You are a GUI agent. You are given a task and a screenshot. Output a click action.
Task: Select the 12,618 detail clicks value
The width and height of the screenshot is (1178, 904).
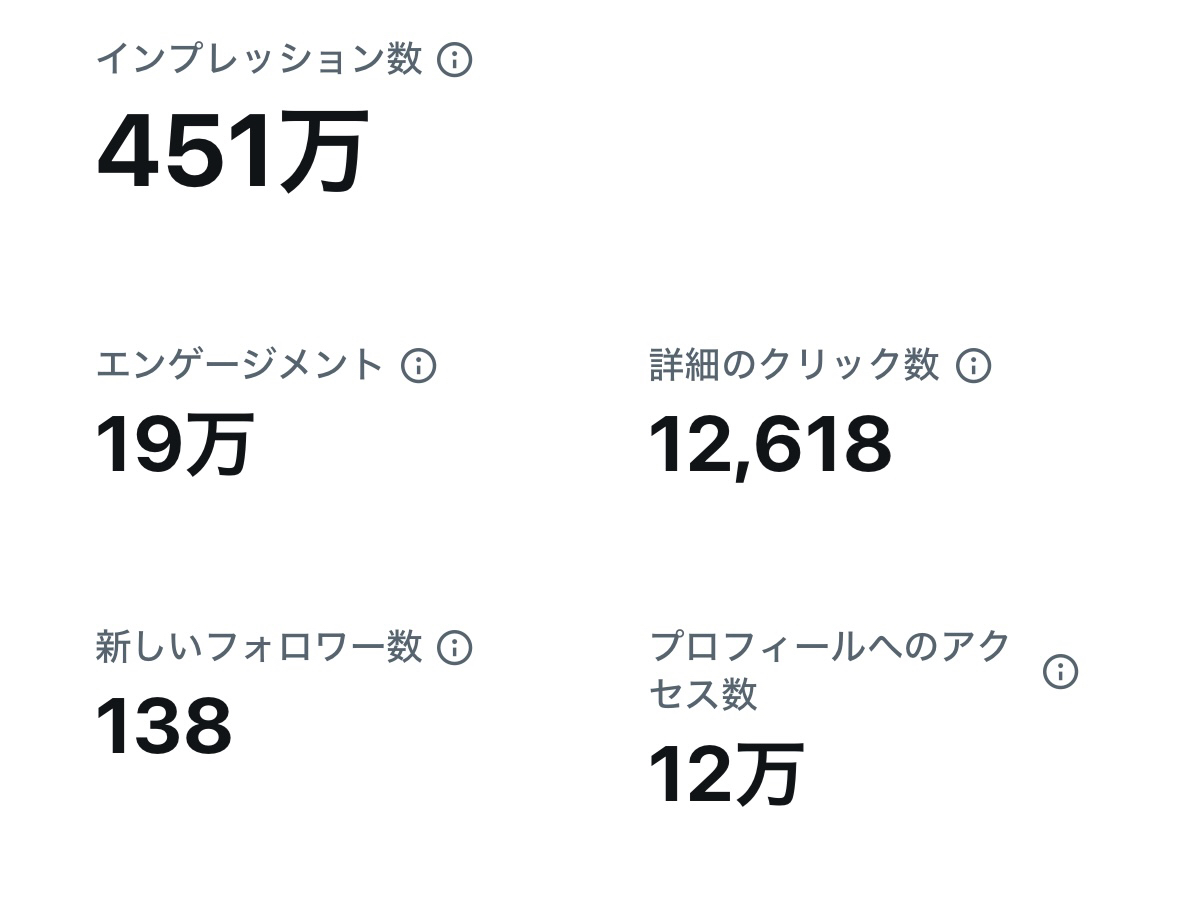point(770,445)
